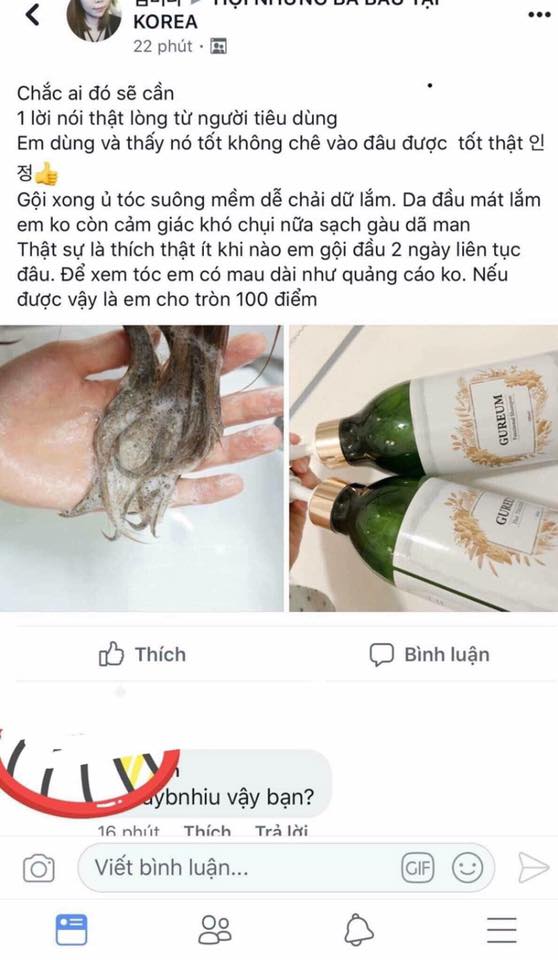Open the foamy hair photo

141,468
